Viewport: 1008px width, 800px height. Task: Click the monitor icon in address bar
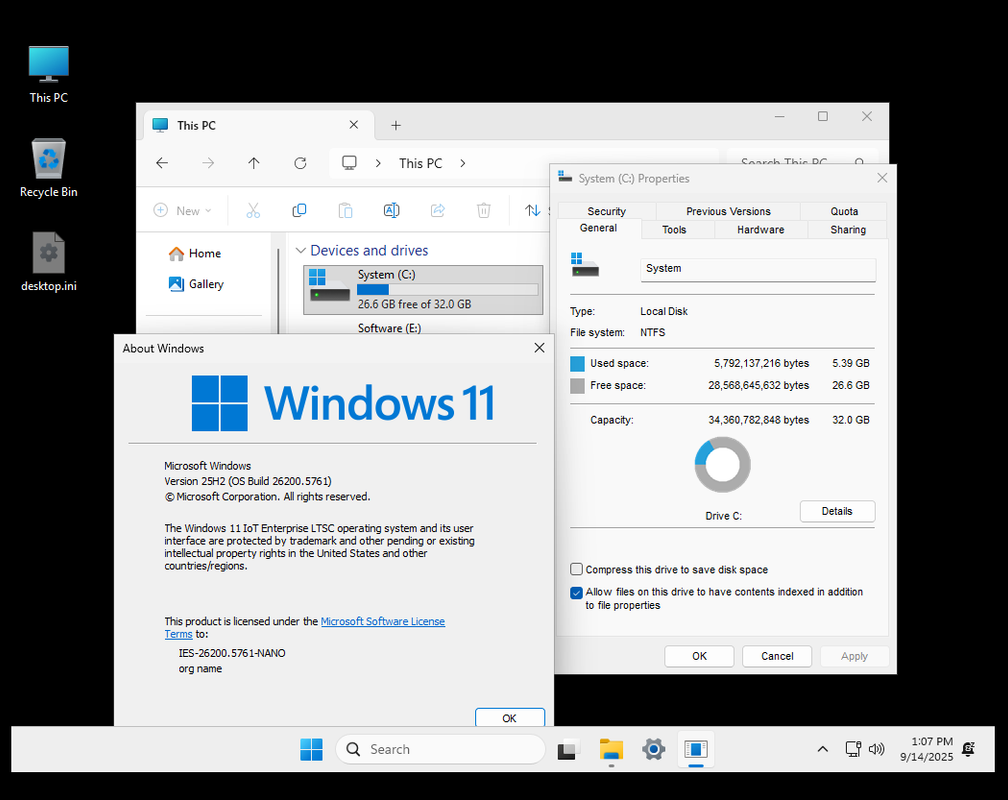tap(349, 163)
